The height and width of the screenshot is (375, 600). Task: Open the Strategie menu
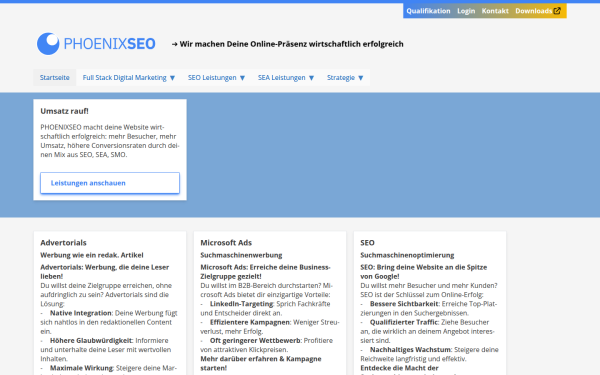[341, 78]
